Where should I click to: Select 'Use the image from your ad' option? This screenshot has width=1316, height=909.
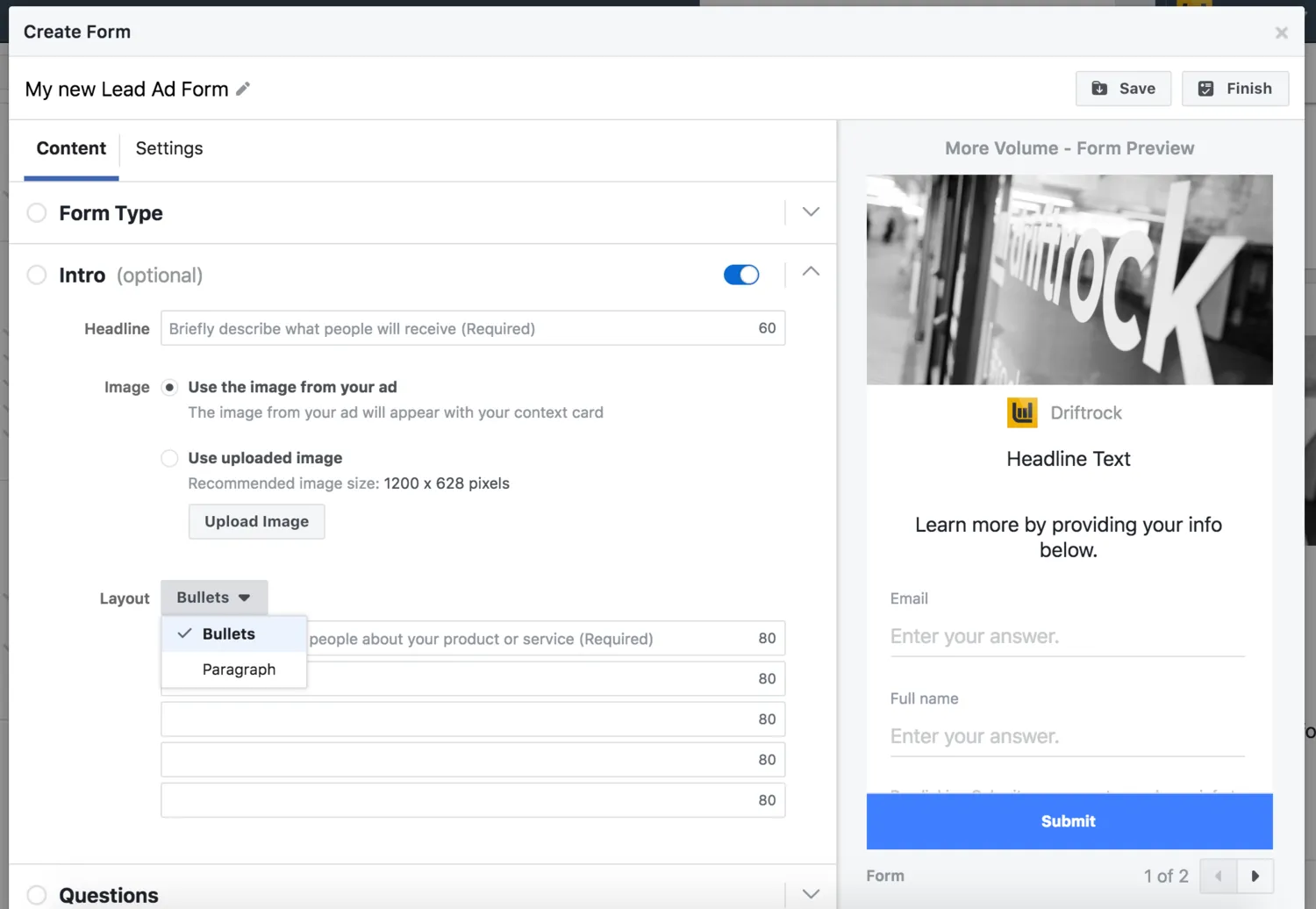[x=169, y=387]
